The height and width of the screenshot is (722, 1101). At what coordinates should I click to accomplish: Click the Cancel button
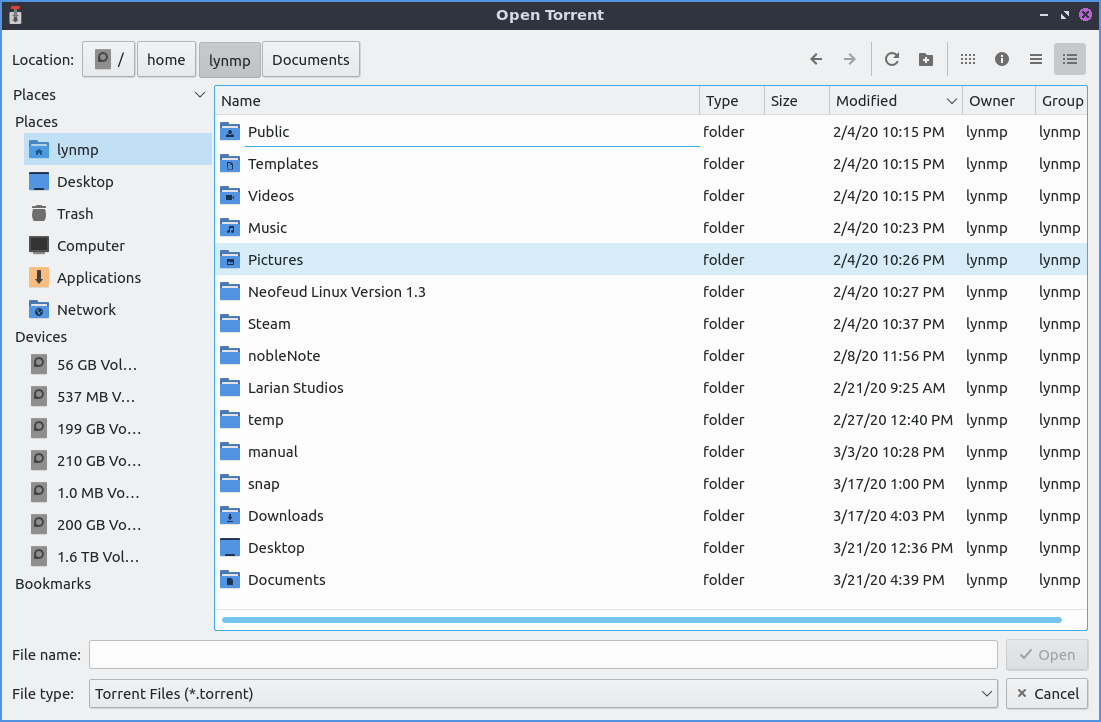tap(1046, 693)
